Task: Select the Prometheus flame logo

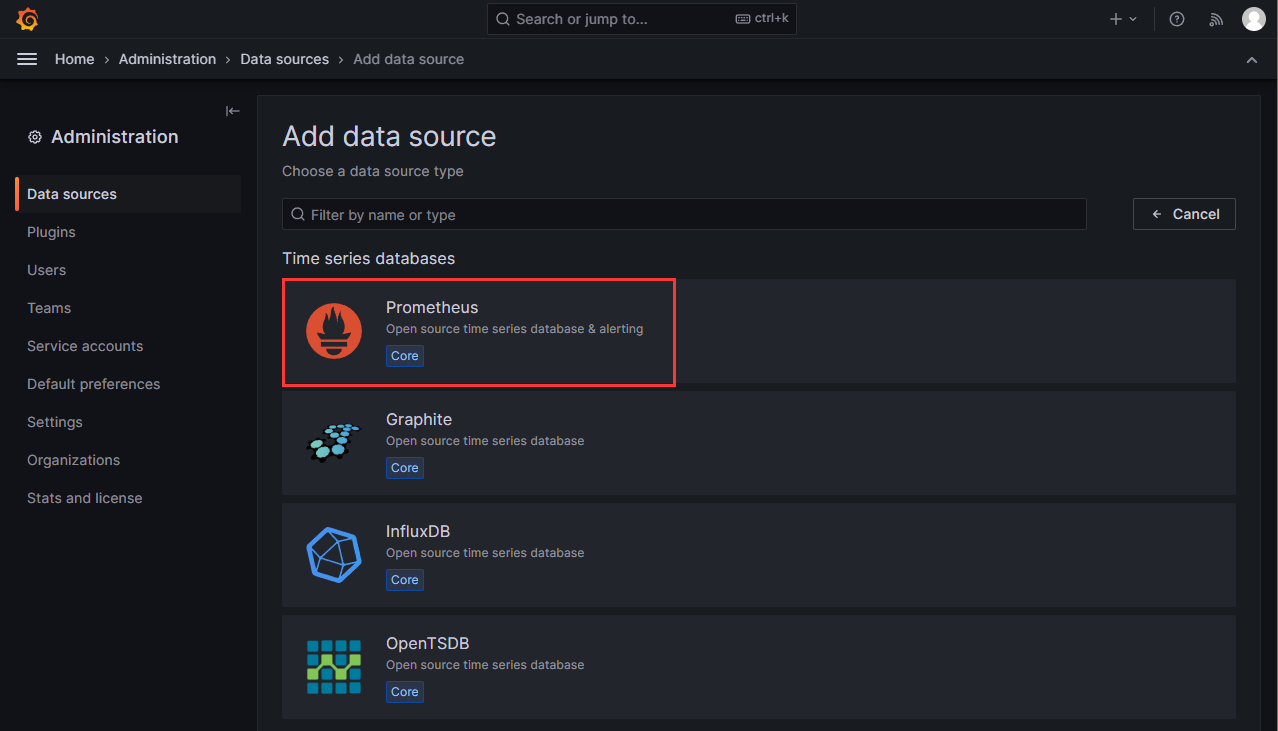Action: tap(333, 331)
